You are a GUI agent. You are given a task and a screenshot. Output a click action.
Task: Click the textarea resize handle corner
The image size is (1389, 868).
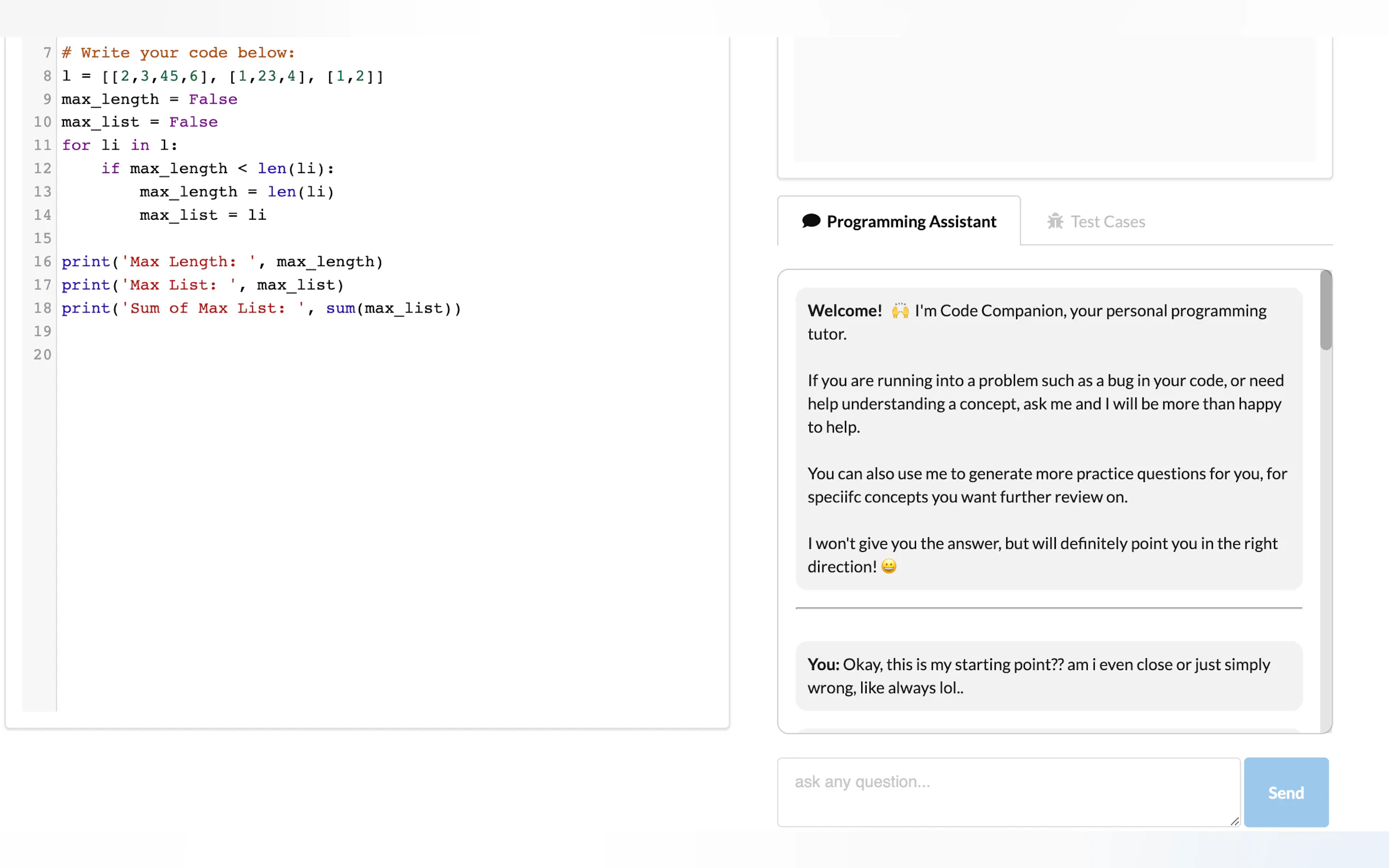[1234, 822]
